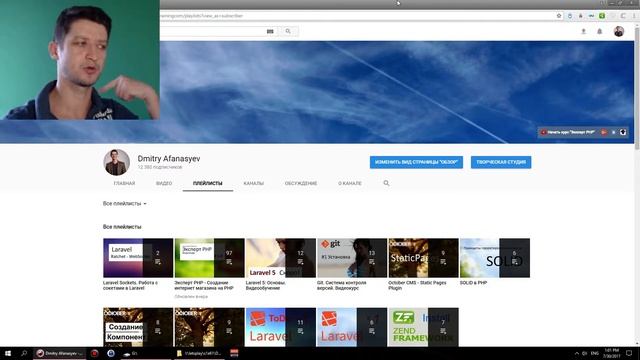Click the red round recorder icon on the taskbar
Viewport: 640px width, 360px height.
tap(94, 353)
